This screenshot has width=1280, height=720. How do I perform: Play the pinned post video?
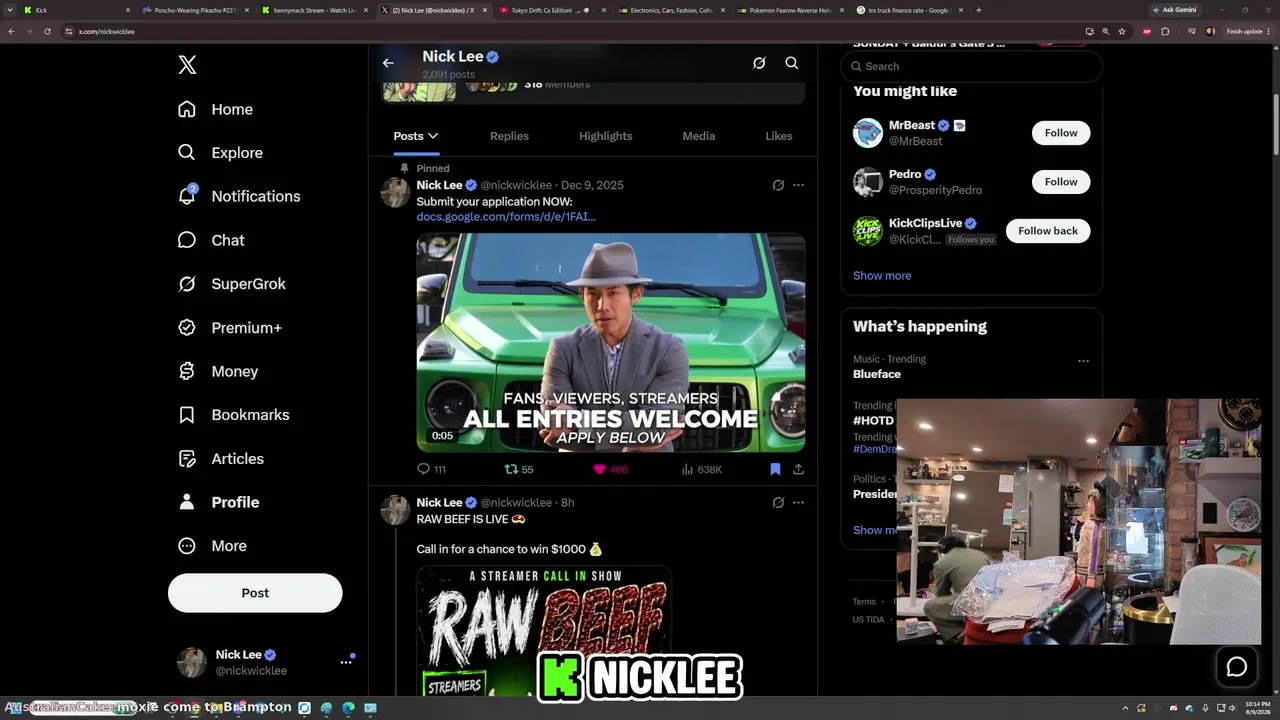[x=611, y=343]
